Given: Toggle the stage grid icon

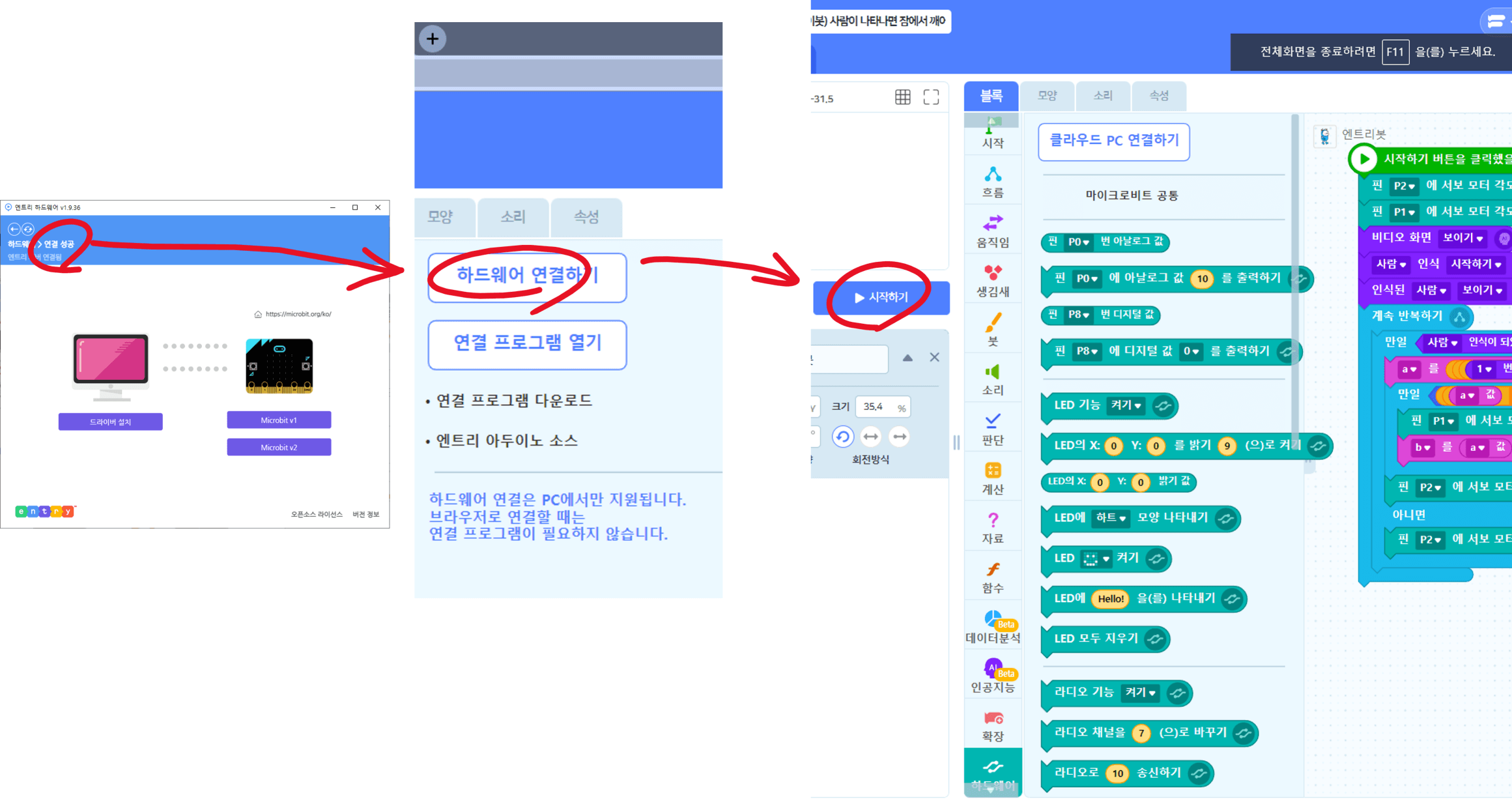Looking at the screenshot, I should coord(902,98).
